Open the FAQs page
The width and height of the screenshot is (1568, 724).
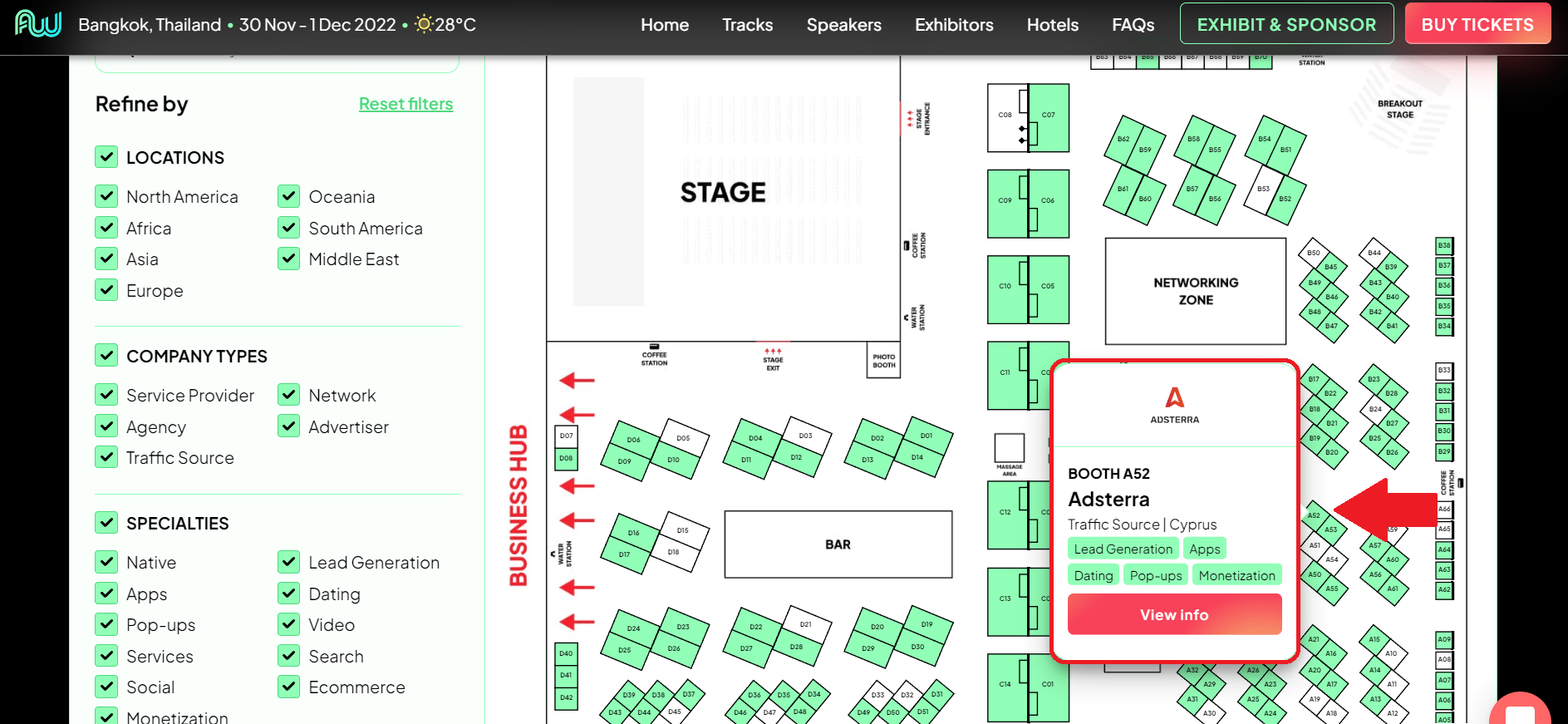click(x=1133, y=25)
